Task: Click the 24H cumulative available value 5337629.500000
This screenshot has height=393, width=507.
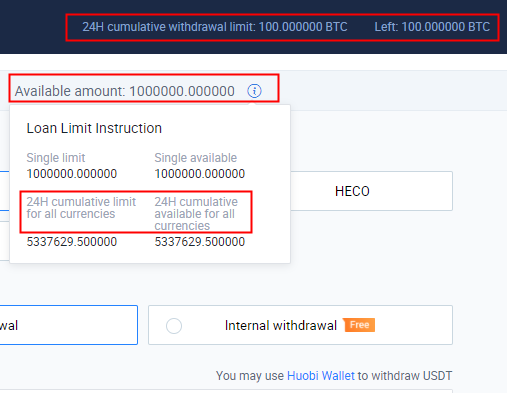Action: click(200, 242)
